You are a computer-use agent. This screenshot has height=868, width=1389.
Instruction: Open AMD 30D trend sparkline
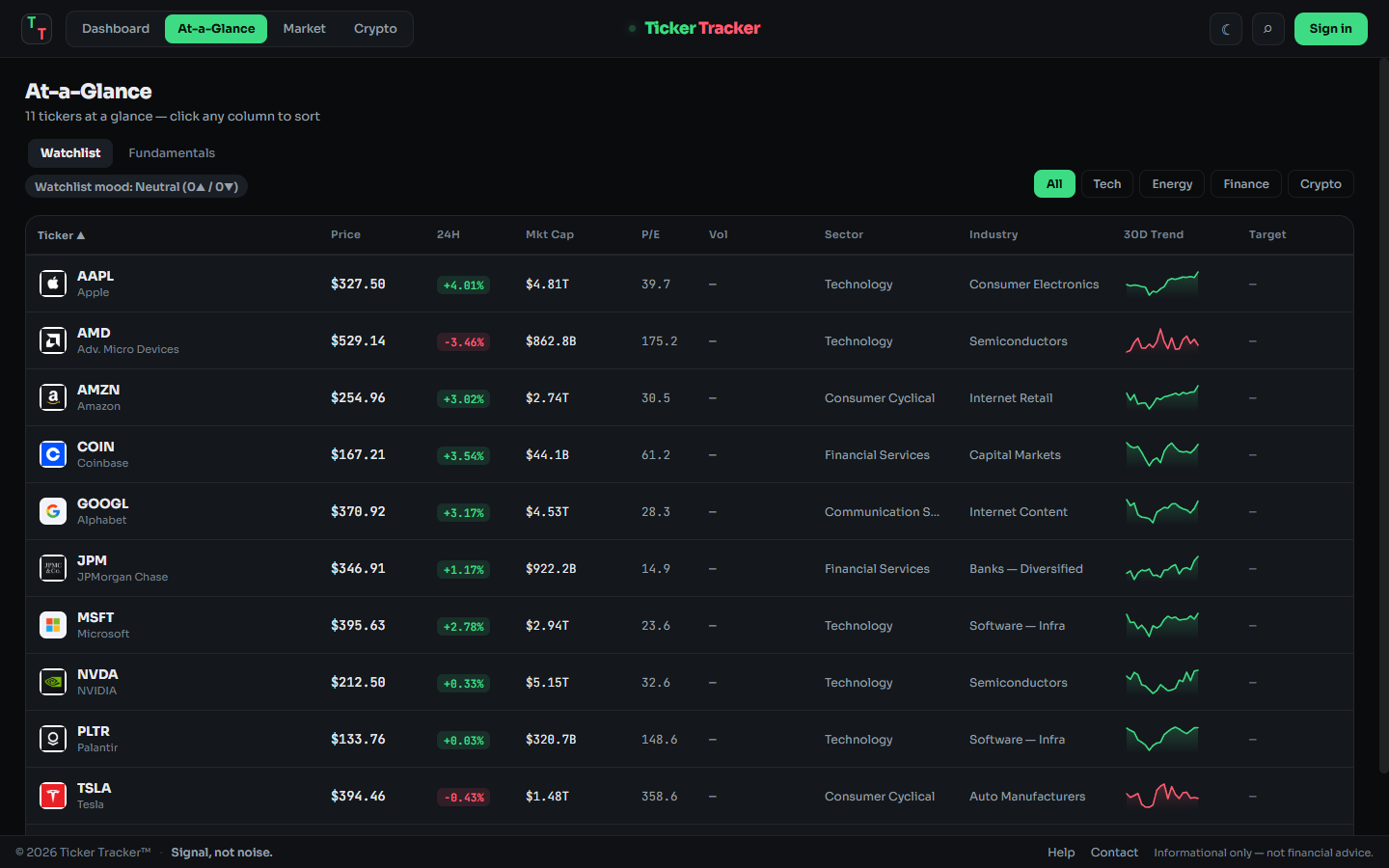pos(1162,340)
